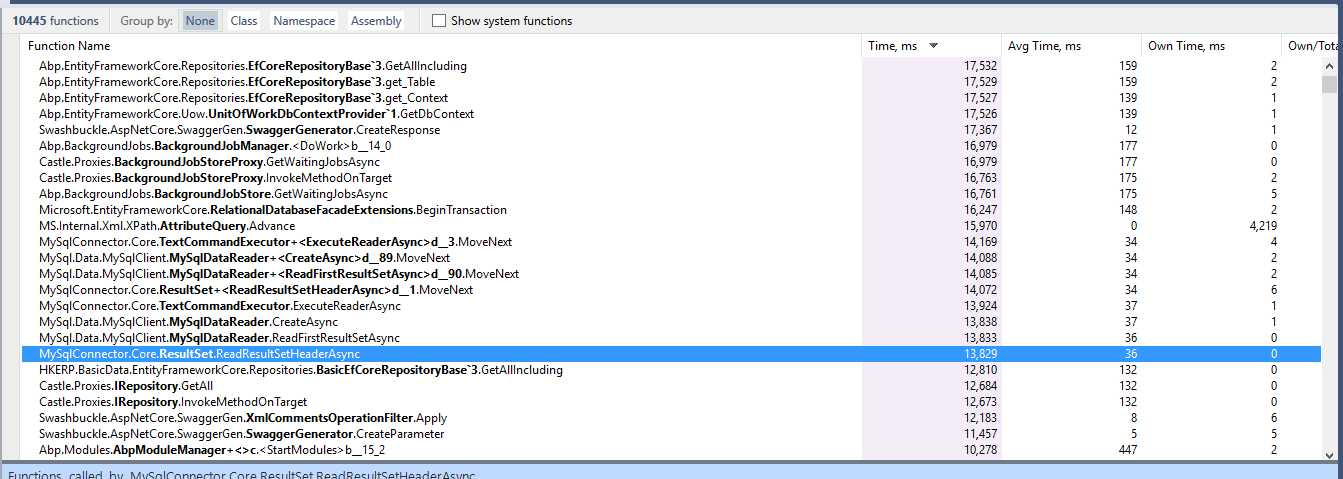Select the SwaggerGenerator.CreateParameter row
This screenshot has height=479, width=1343.
(x=671, y=434)
